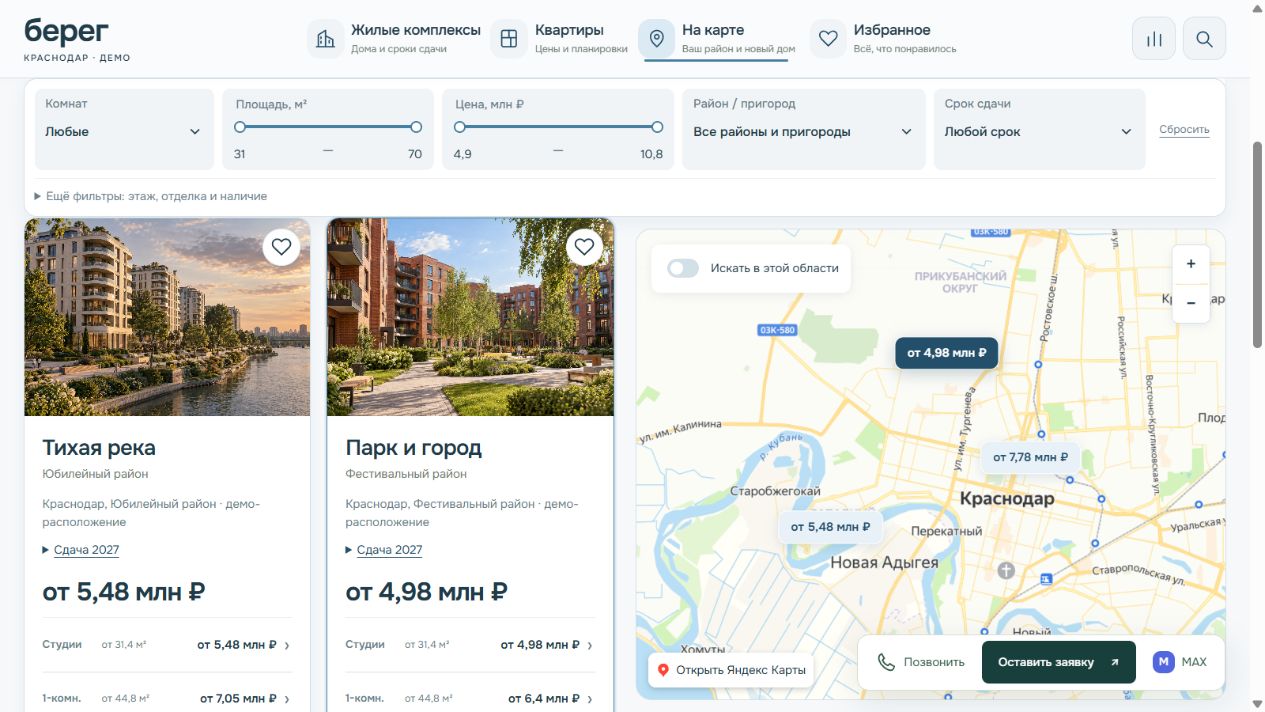1265x712 pixels.
Task: Click arrow icon on Оставить заявку button
Action: click(1114, 662)
